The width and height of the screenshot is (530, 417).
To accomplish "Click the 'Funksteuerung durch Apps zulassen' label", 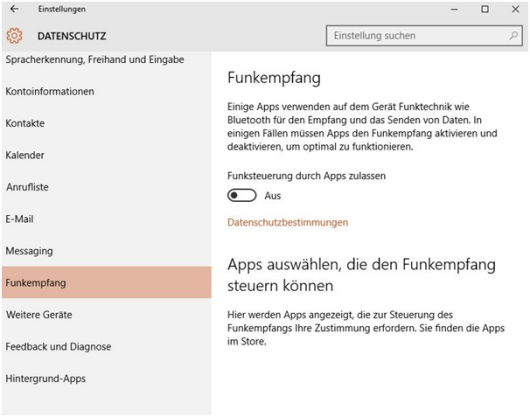I will pyautogui.click(x=306, y=176).
